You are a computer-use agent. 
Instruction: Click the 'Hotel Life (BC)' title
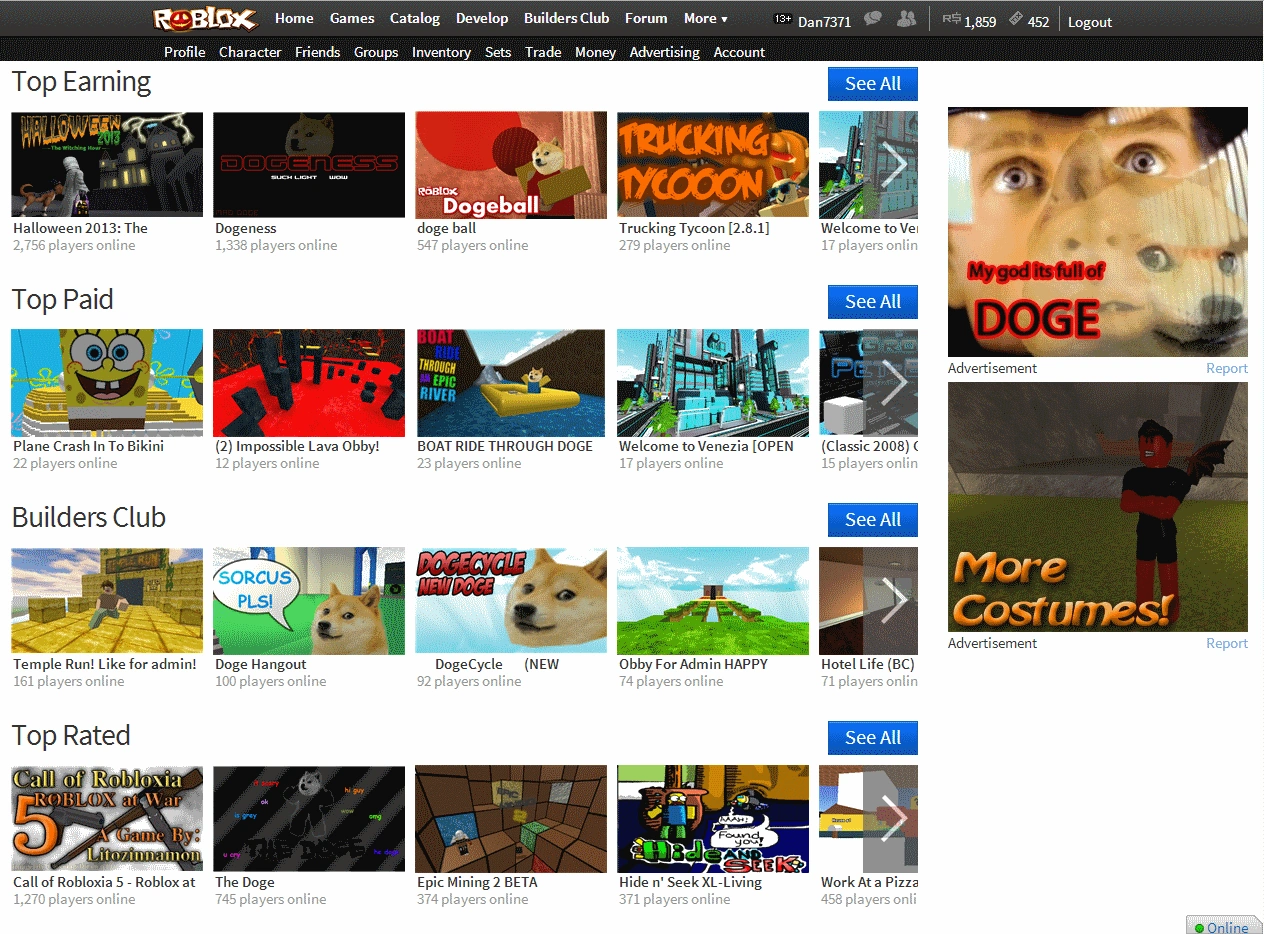[868, 664]
